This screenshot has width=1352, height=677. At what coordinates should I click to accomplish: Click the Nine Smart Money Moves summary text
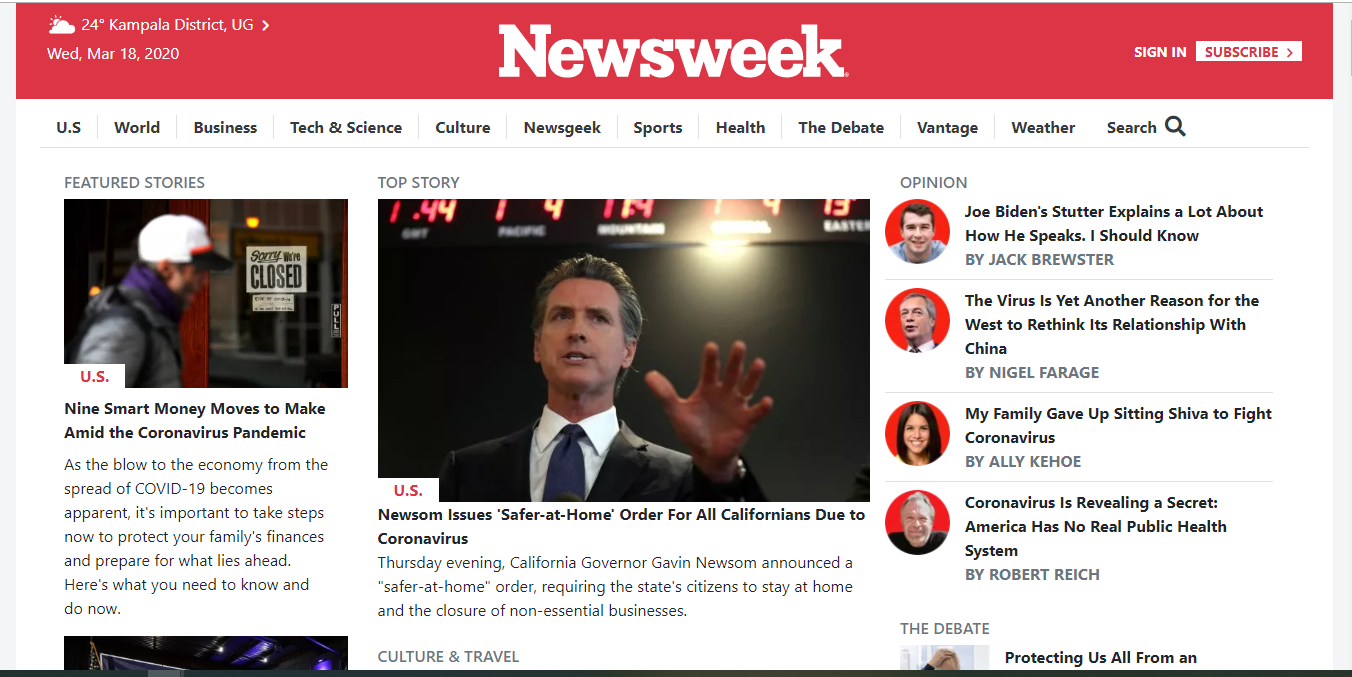196,536
